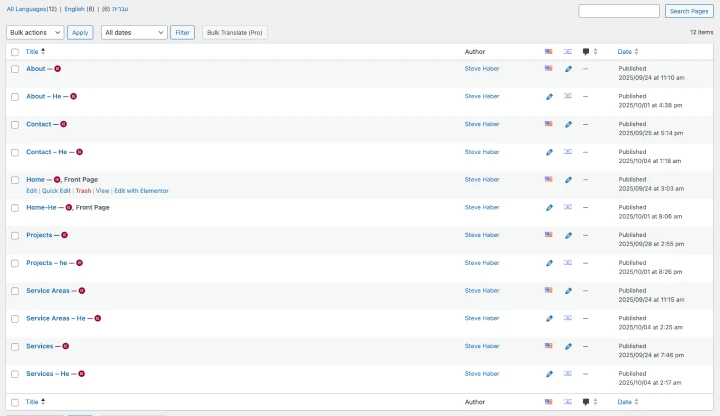The width and height of the screenshot is (720, 416).
Task: Click the Elementor badge icon next to Projects
Action: (x=64, y=235)
